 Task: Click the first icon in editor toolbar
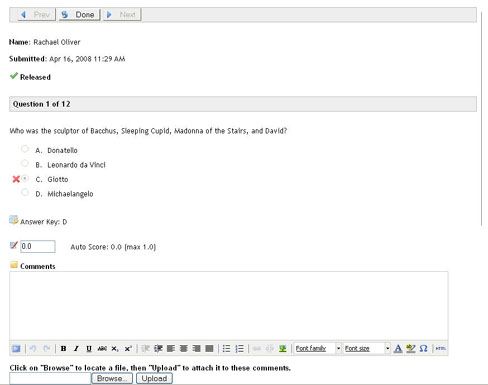(16, 349)
